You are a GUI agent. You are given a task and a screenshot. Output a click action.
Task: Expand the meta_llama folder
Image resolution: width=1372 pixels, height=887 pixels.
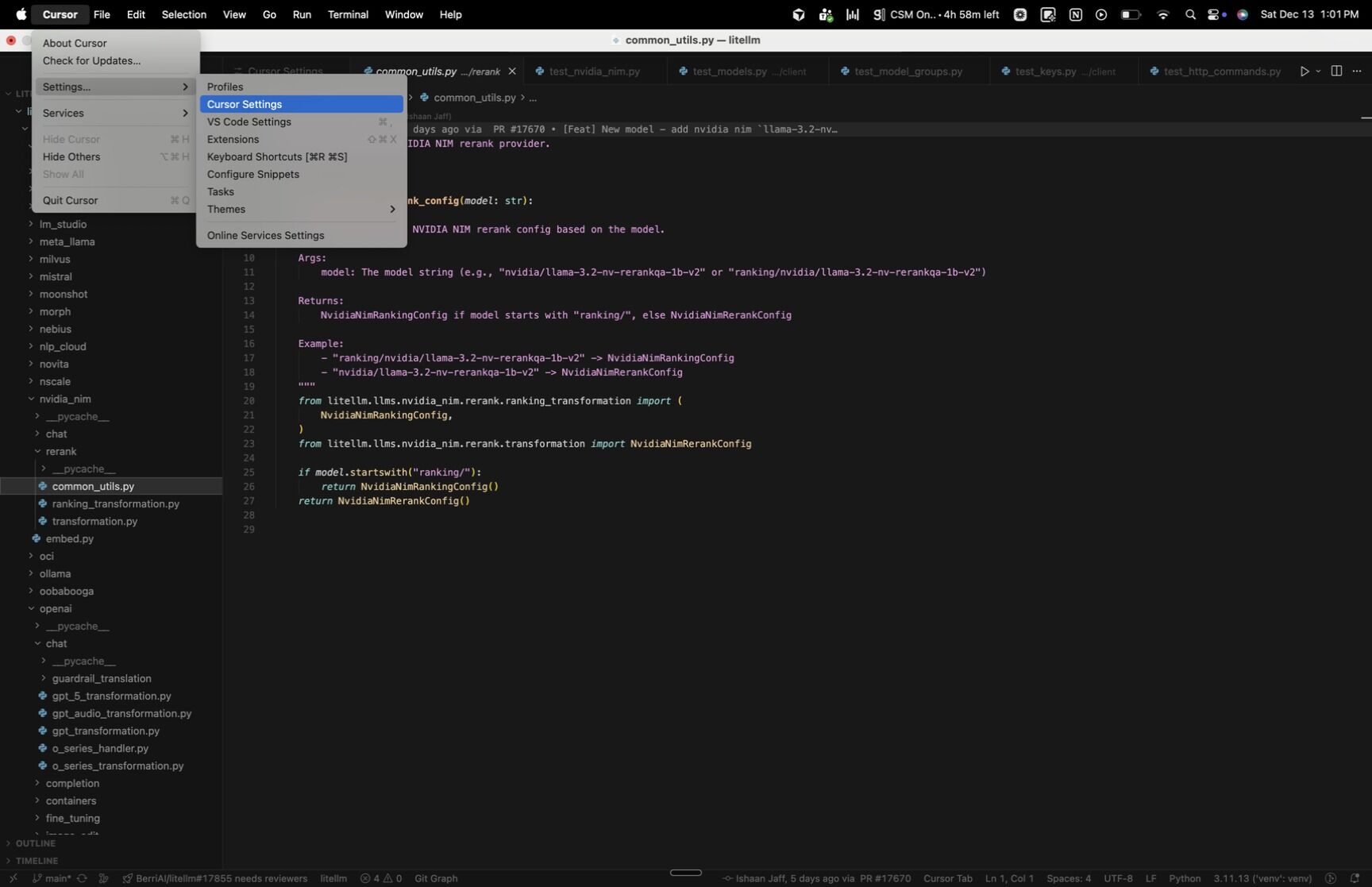pos(31,241)
